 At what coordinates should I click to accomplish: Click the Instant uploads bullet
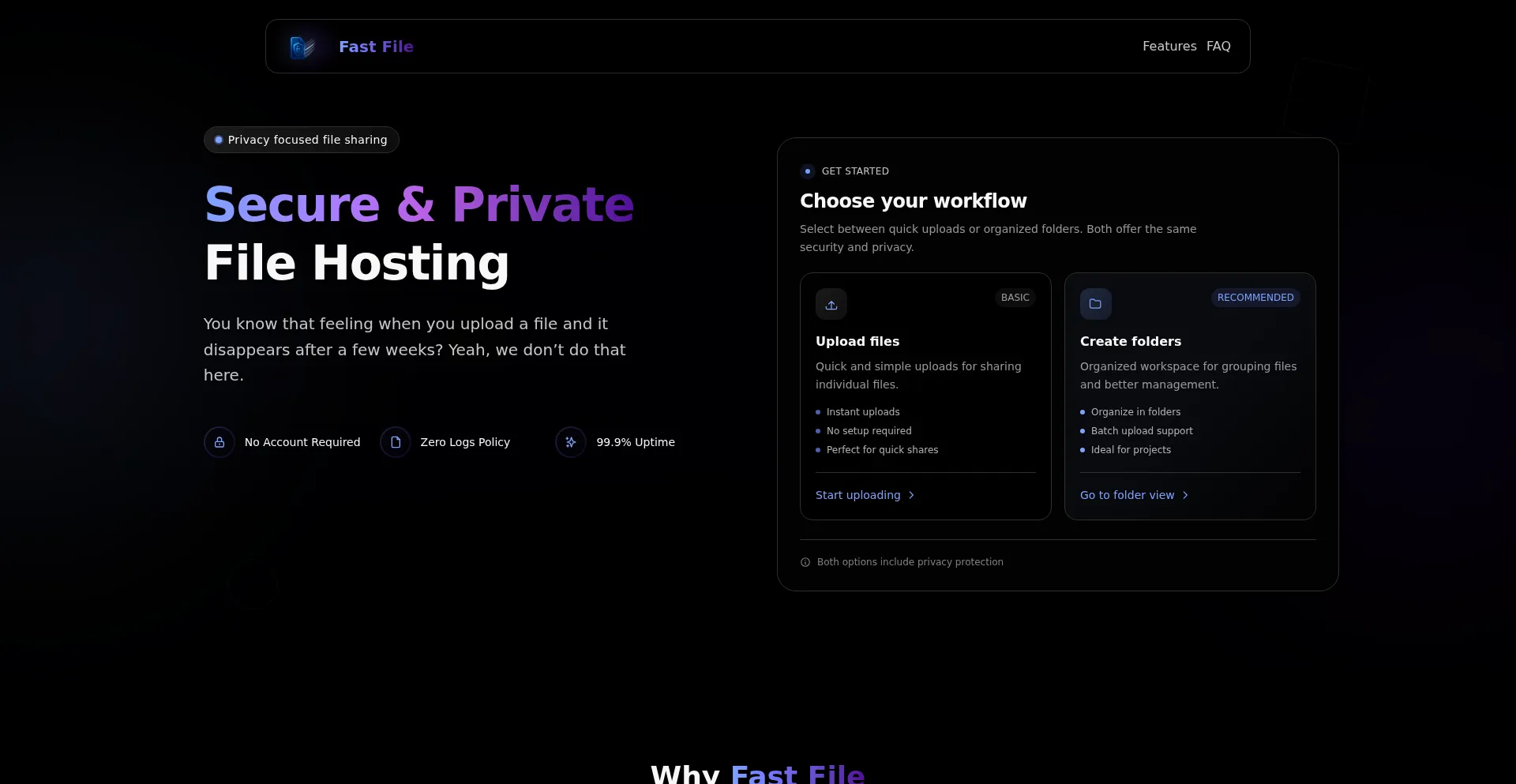[863, 412]
